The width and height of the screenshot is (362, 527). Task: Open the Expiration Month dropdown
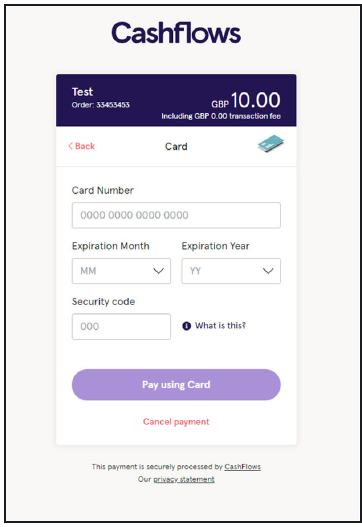[x=121, y=271]
